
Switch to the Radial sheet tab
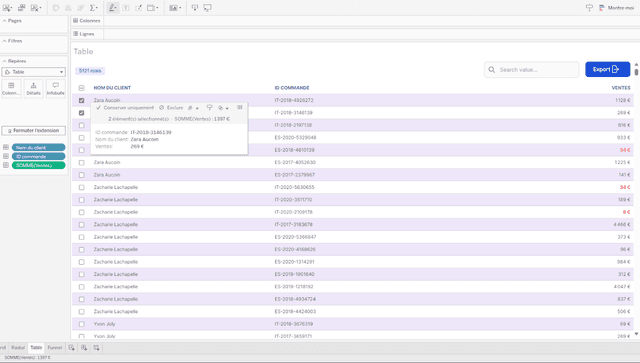pyautogui.click(x=18, y=347)
